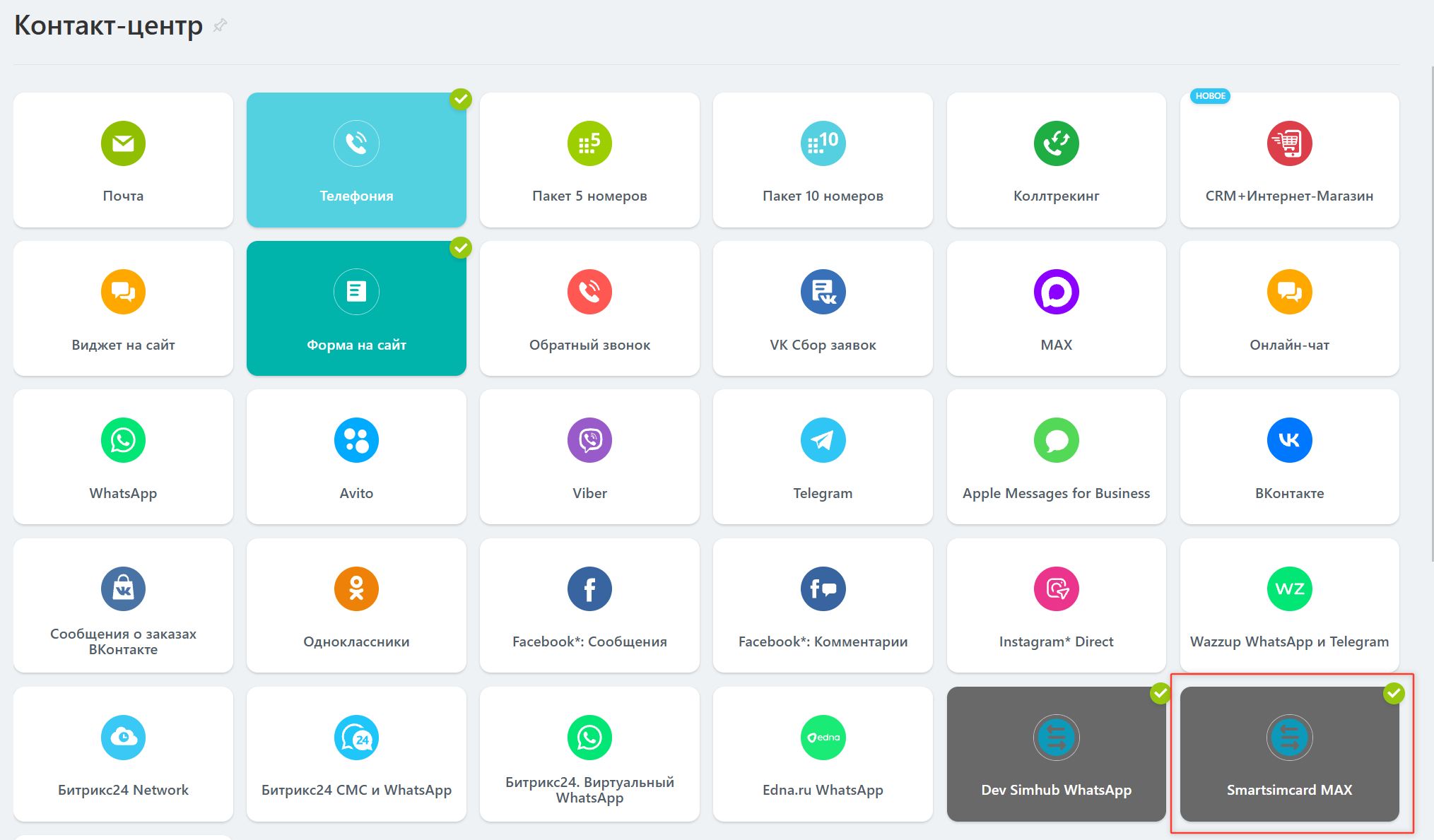Select the Telegram paper plane icon

[x=823, y=440]
